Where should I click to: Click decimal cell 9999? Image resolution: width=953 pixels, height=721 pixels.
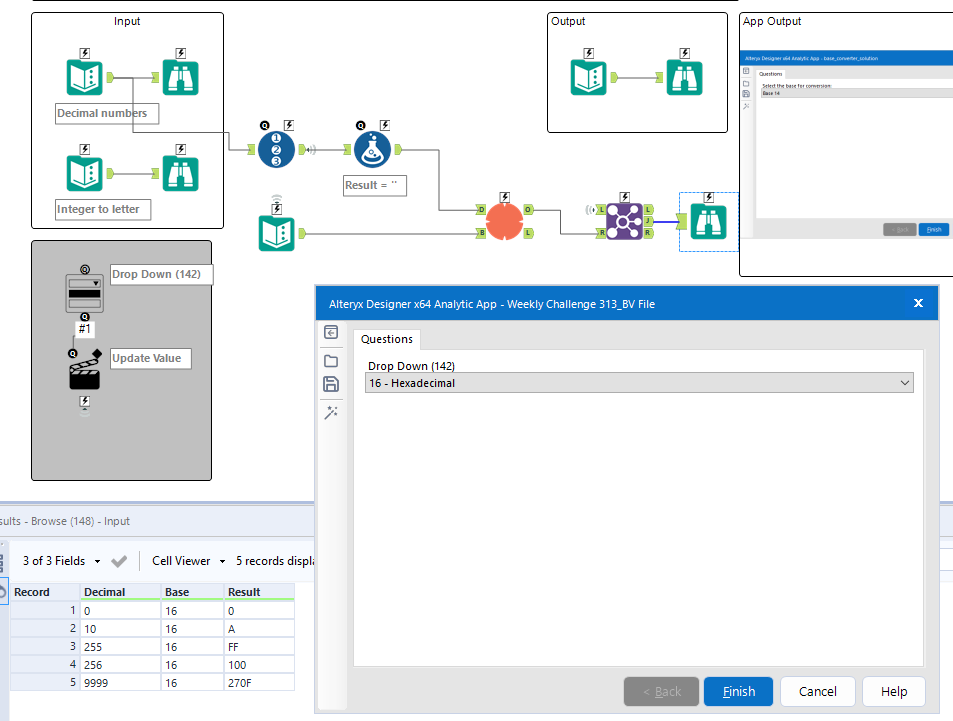click(120, 683)
